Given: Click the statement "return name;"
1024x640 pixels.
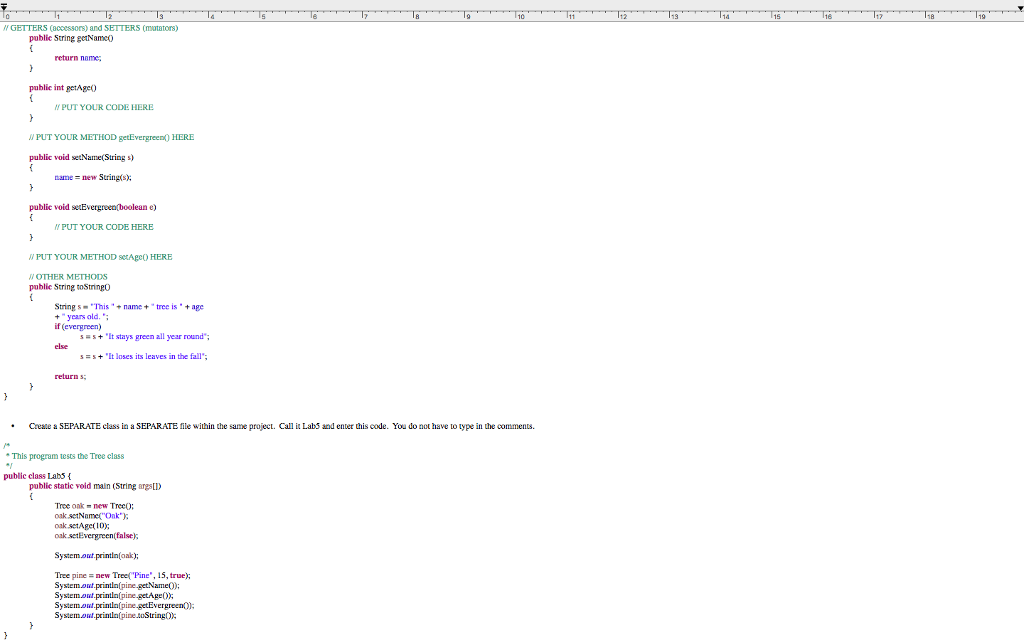Looking at the screenshot, I should [78, 58].
